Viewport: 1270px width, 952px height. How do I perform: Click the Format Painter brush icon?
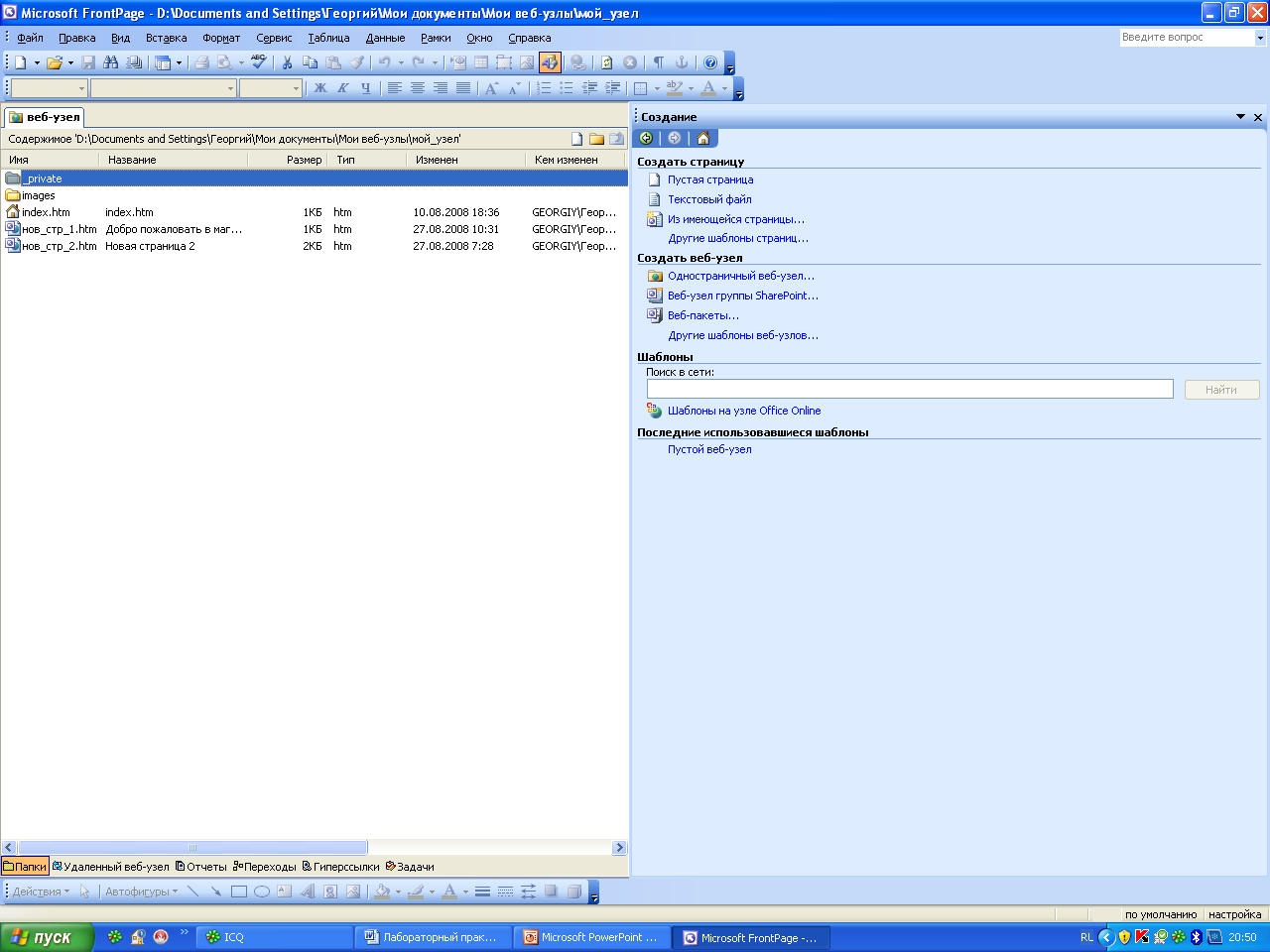click(356, 62)
